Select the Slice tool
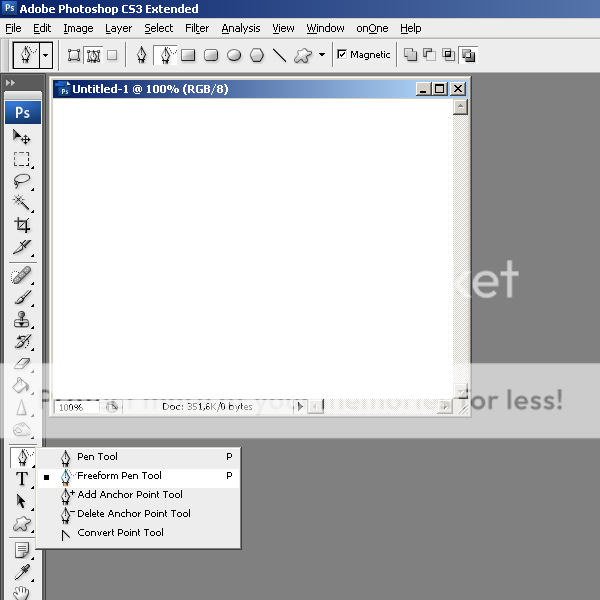 pos(21,247)
